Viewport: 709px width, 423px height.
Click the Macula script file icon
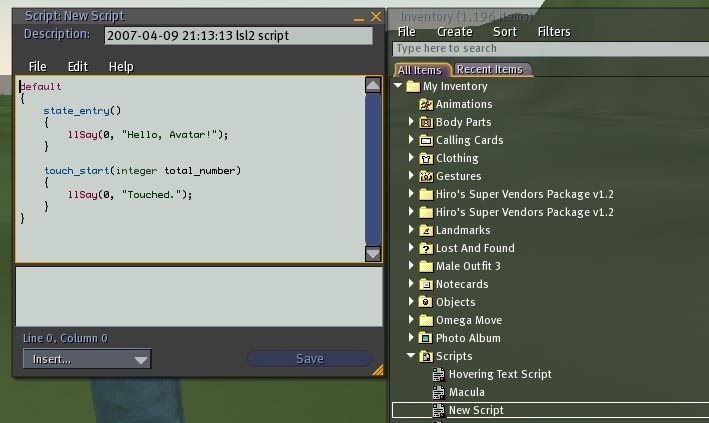(x=438, y=393)
